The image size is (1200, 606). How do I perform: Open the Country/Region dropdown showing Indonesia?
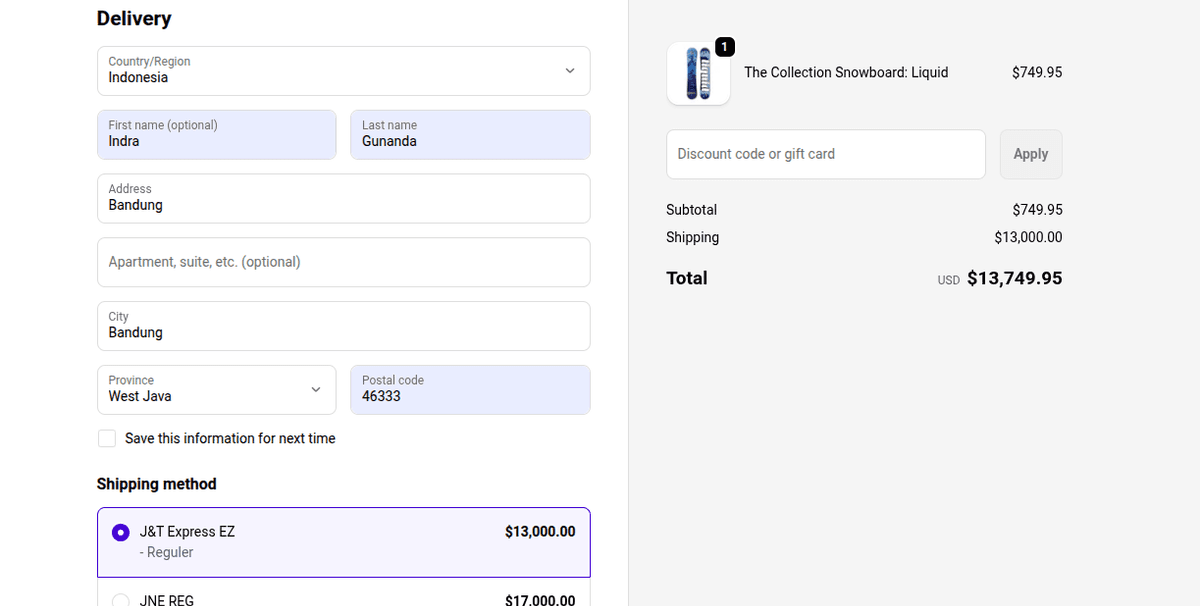point(343,71)
